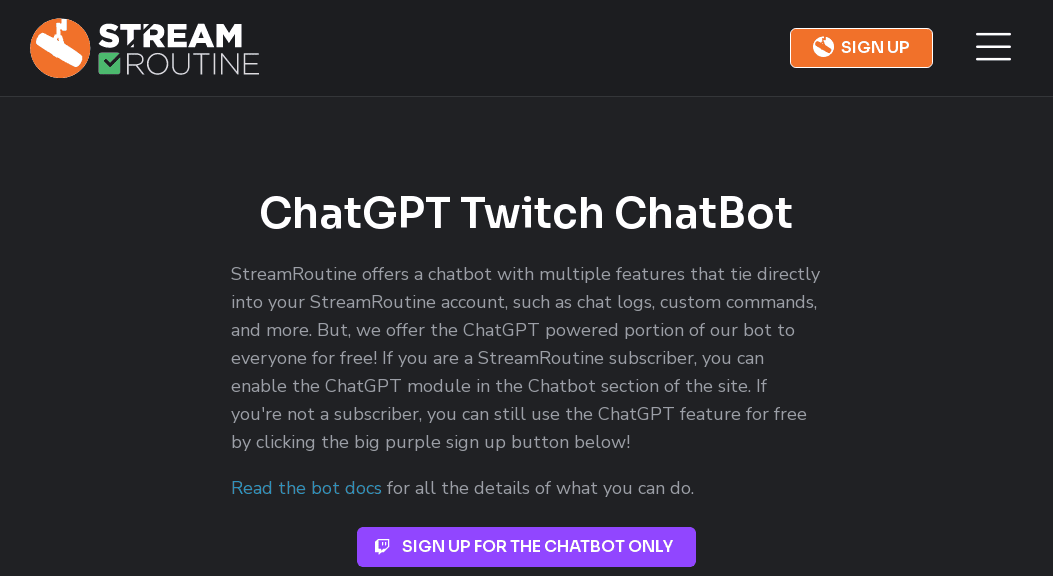Image resolution: width=1053 pixels, height=576 pixels.
Task: Click the purple chatbot signup button
Action: 526,547
